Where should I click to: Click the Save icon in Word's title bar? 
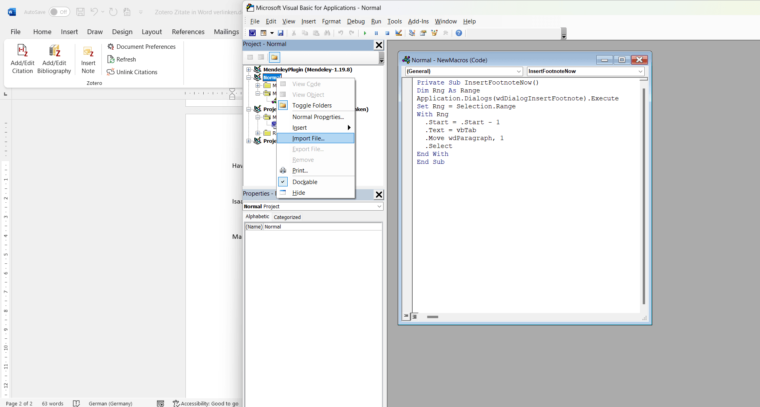click(80, 12)
